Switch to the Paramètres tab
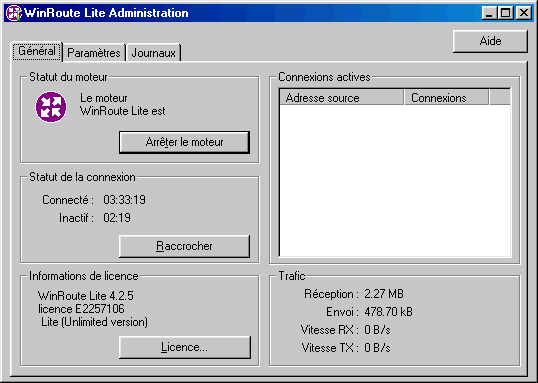Image resolution: width=538 pixels, height=383 pixels. click(94, 53)
